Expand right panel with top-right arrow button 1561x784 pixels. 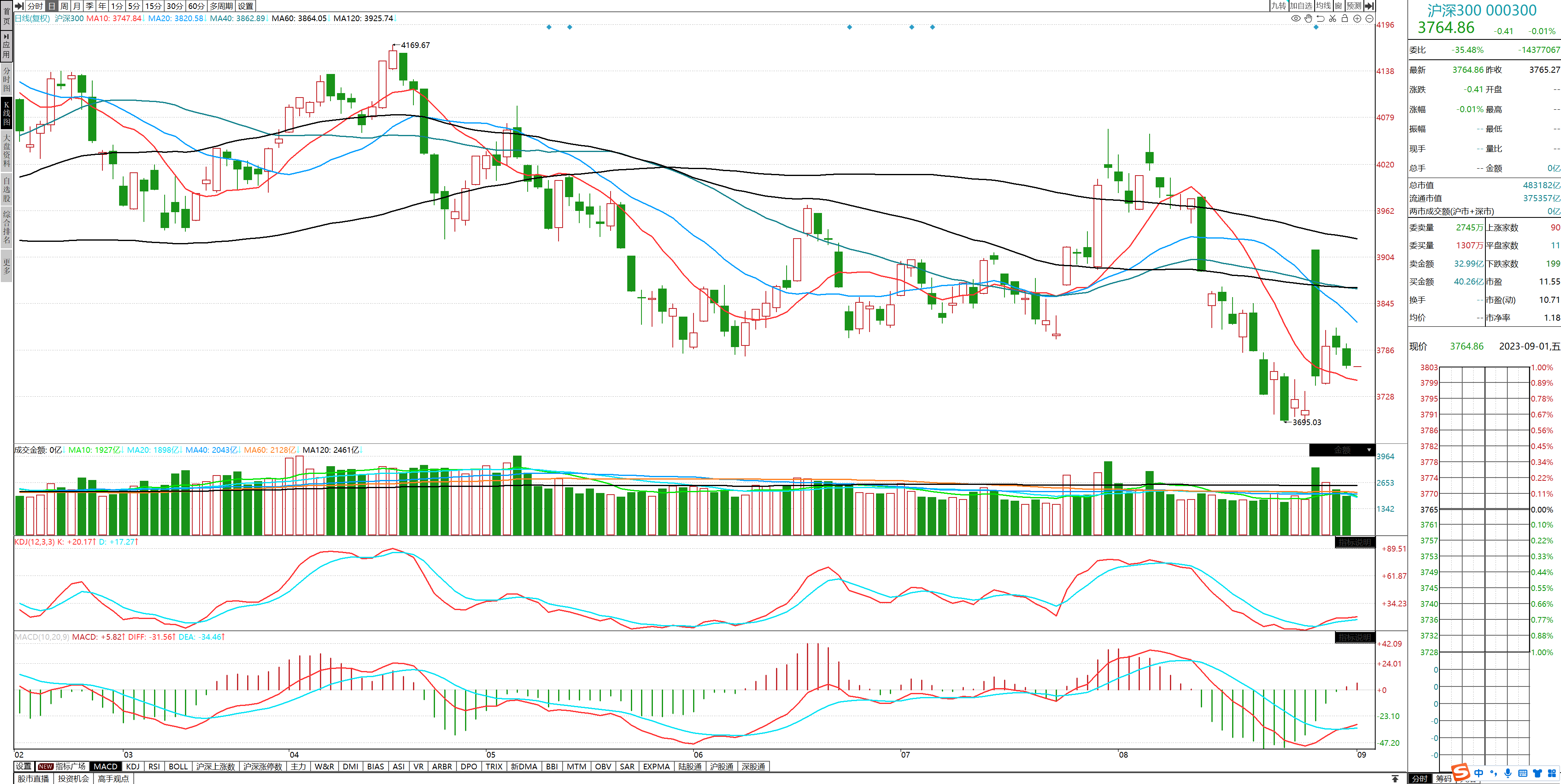tap(1369, 5)
